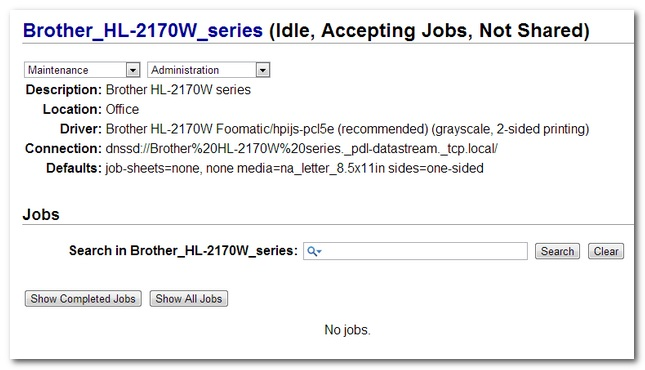Click the arrow button on Administration dropdown
The height and width of the screenshot is (370, 645).
pyautogui.click(x=262, y=70)
